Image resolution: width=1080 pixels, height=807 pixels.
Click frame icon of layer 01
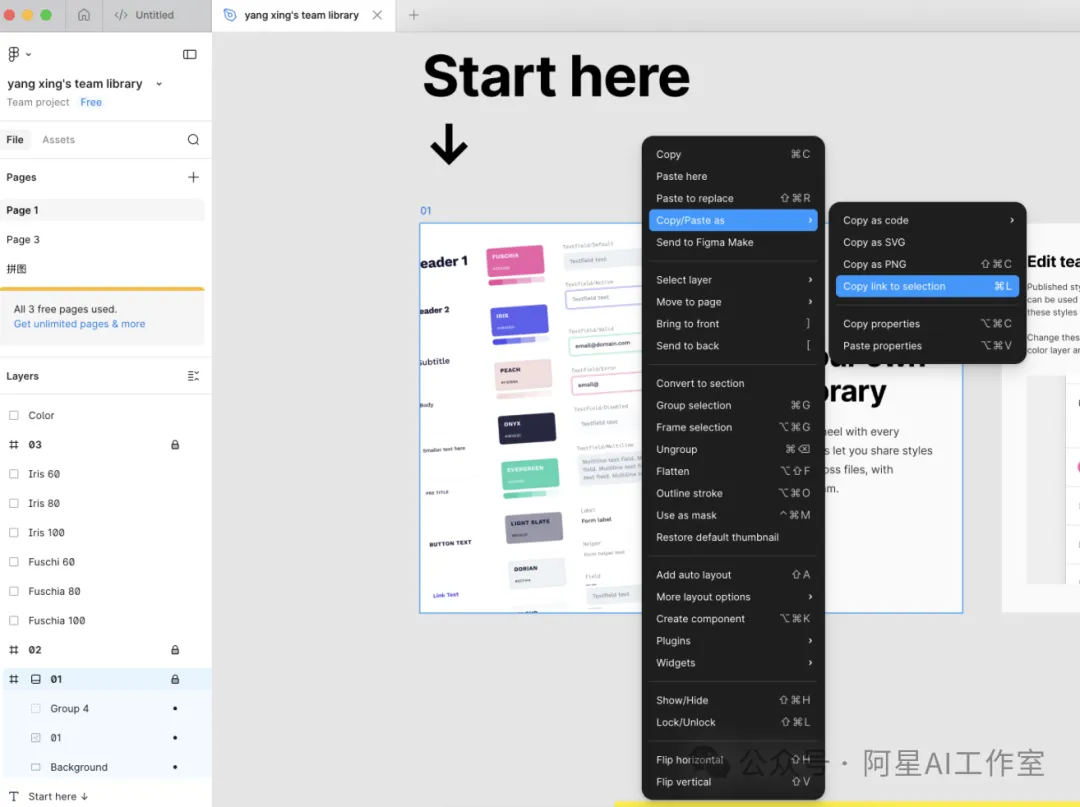pyautogui.click(x=14, y=679)
